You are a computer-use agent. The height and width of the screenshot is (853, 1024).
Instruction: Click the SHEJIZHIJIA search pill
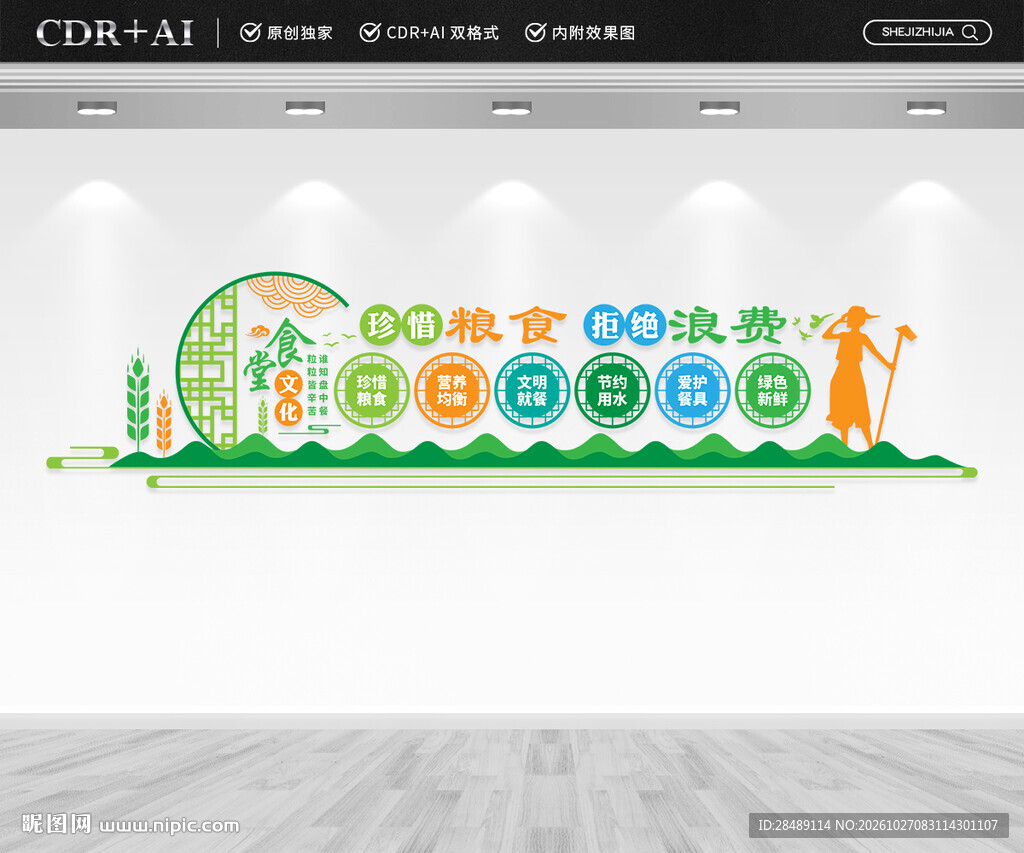[927, 33]
